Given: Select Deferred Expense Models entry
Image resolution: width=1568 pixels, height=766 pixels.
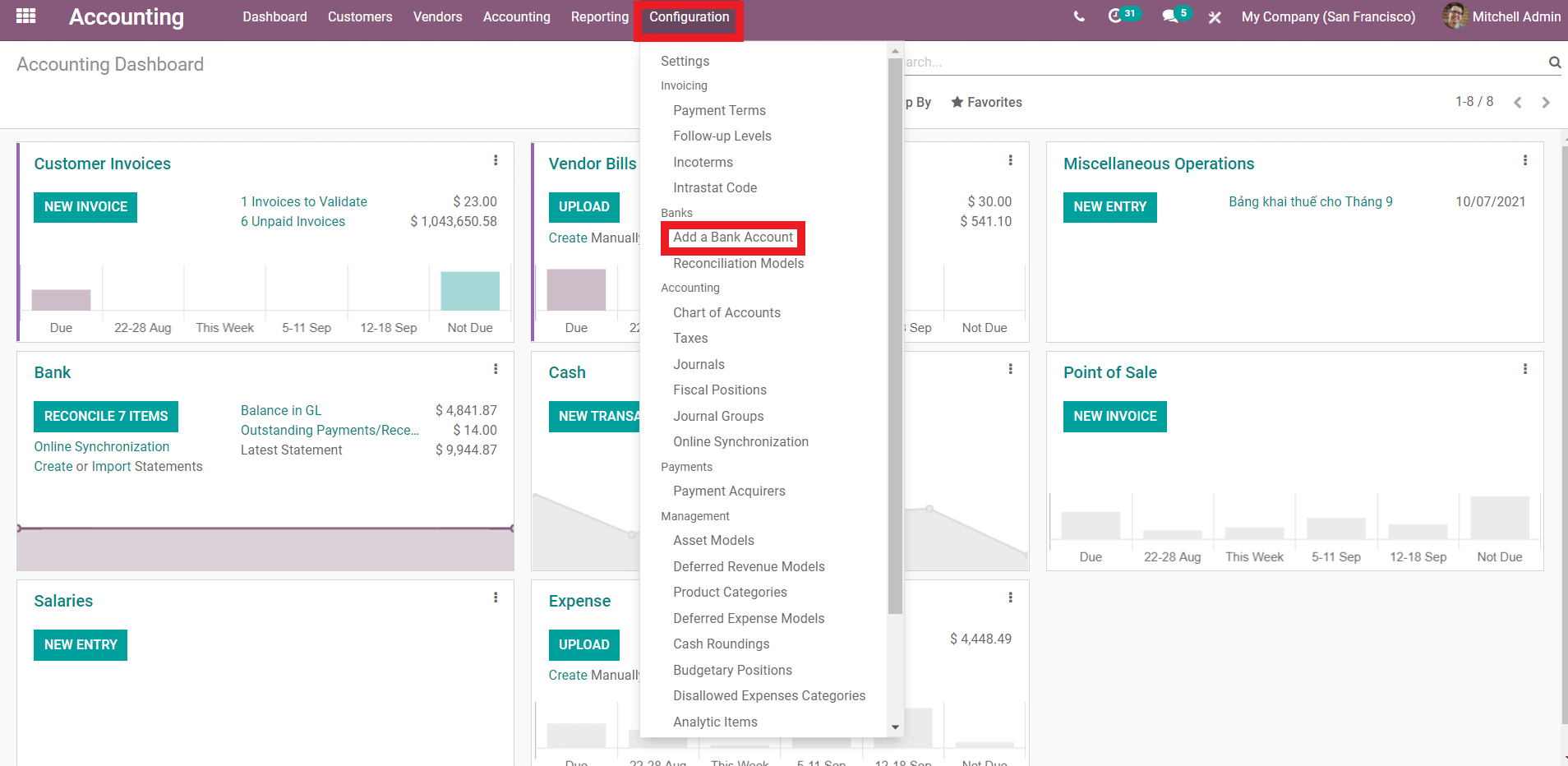Looking at the screenshot, I should [749, 618].
